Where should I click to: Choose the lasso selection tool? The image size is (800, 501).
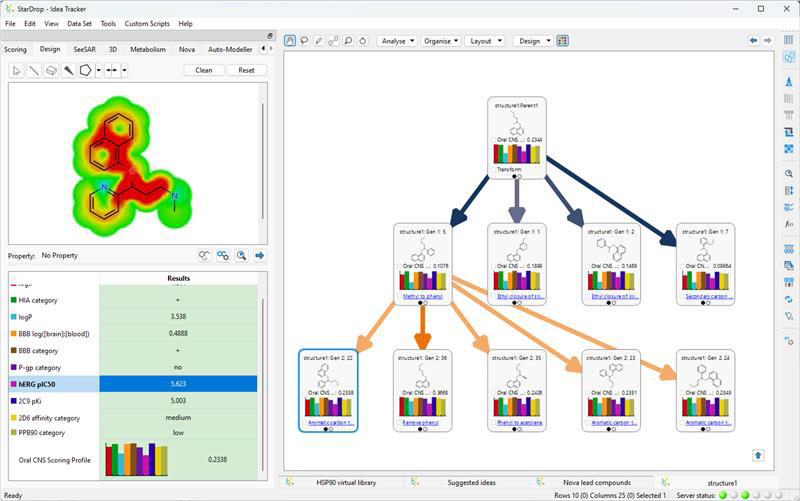(x=305, y=41)
